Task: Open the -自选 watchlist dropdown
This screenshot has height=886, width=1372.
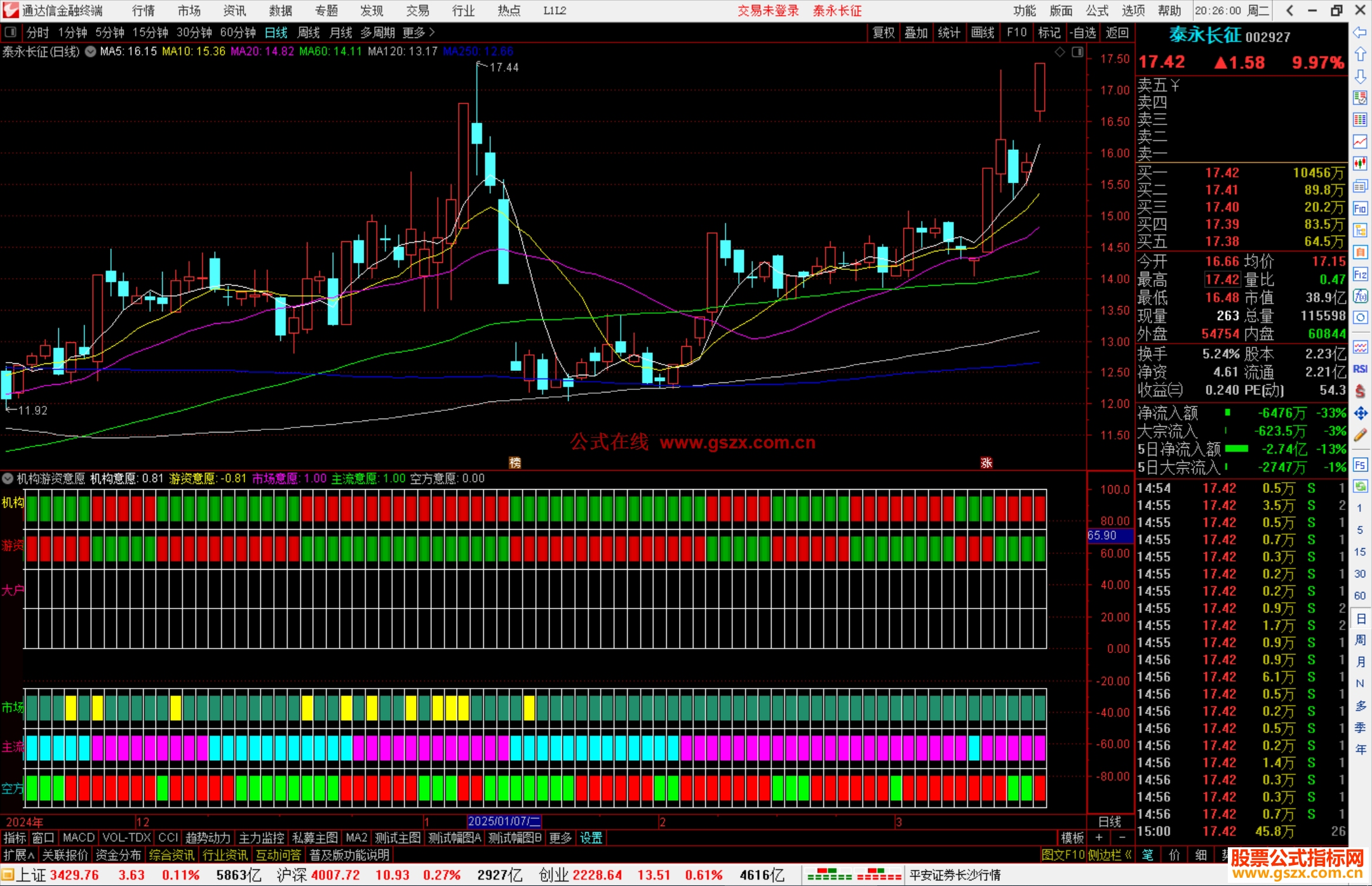Action: 1083,32
